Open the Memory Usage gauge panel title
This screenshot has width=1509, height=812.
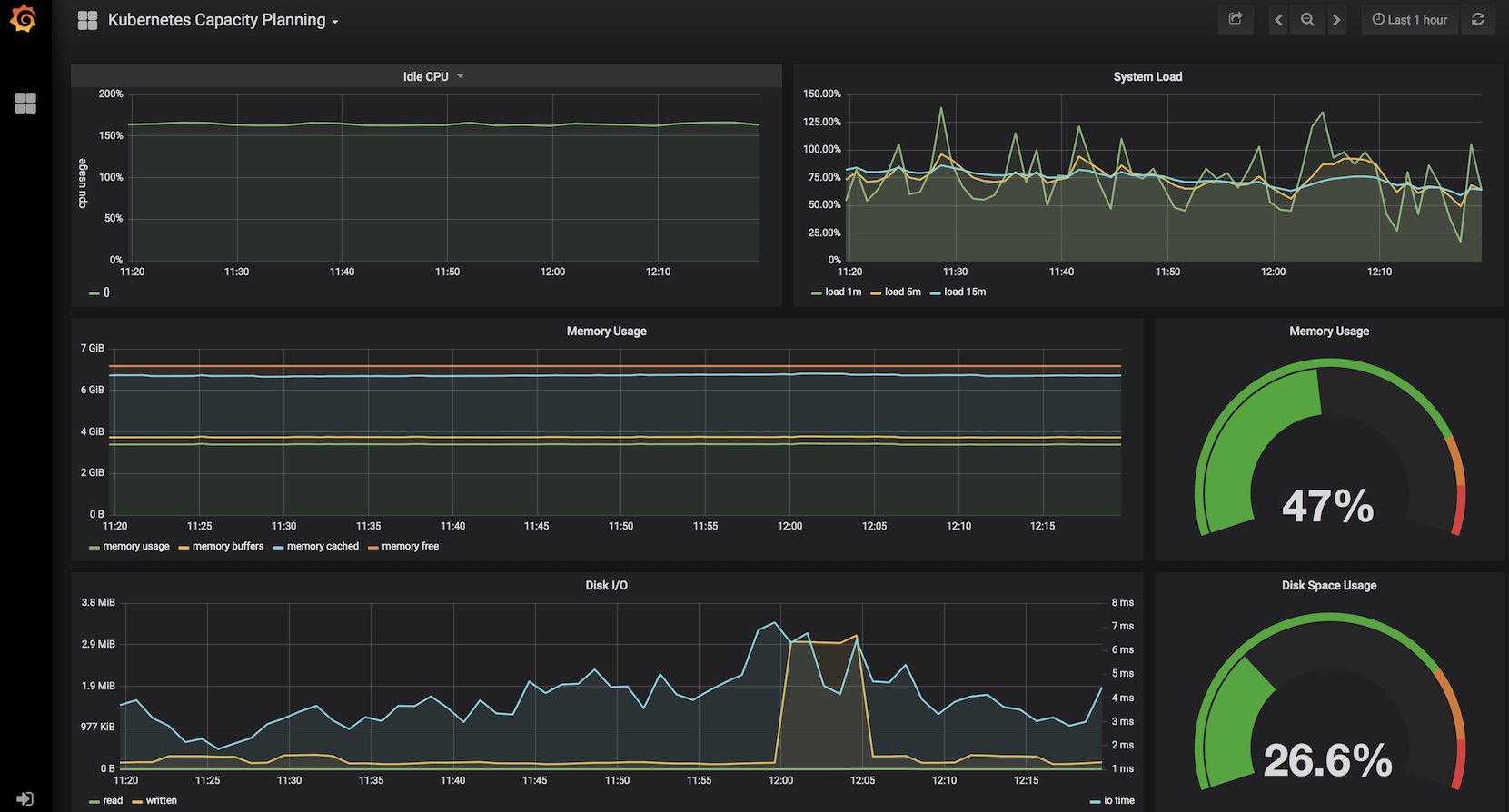pos(1329,331)
